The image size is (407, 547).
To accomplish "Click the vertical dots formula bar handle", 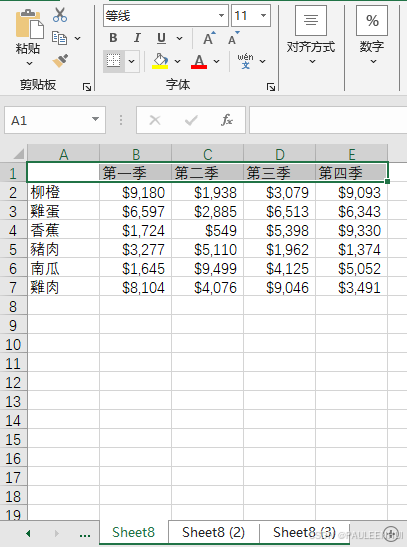I will 121,120.
